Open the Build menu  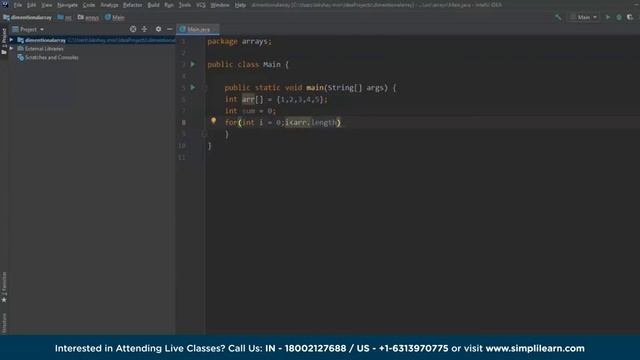point(153,5)
